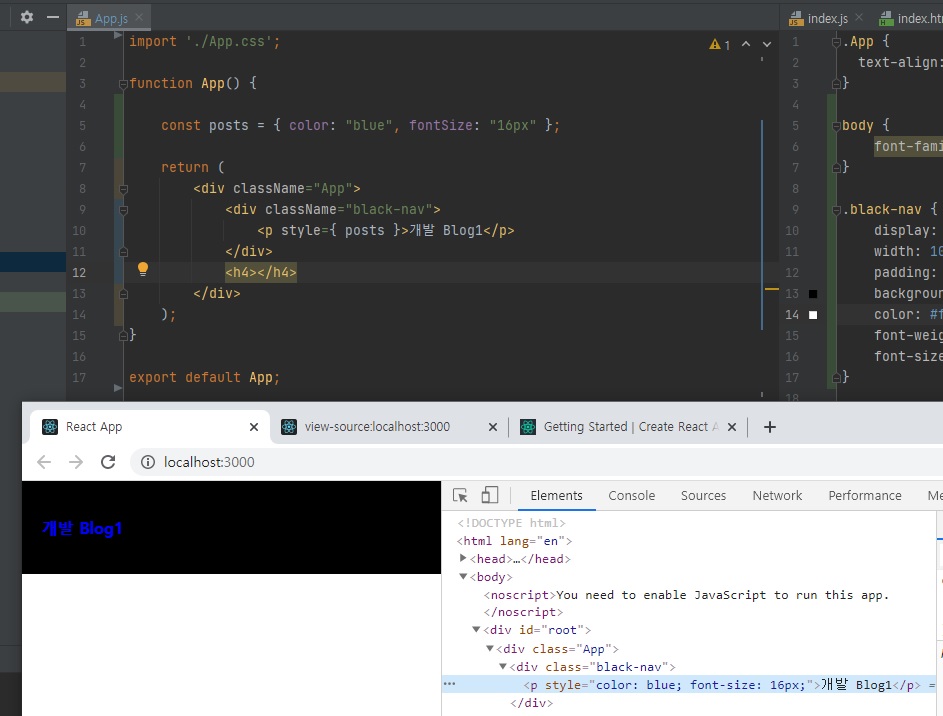943x716 pixels.
Task: Reload the localhost:3000 page
Action: coord(108,462)
